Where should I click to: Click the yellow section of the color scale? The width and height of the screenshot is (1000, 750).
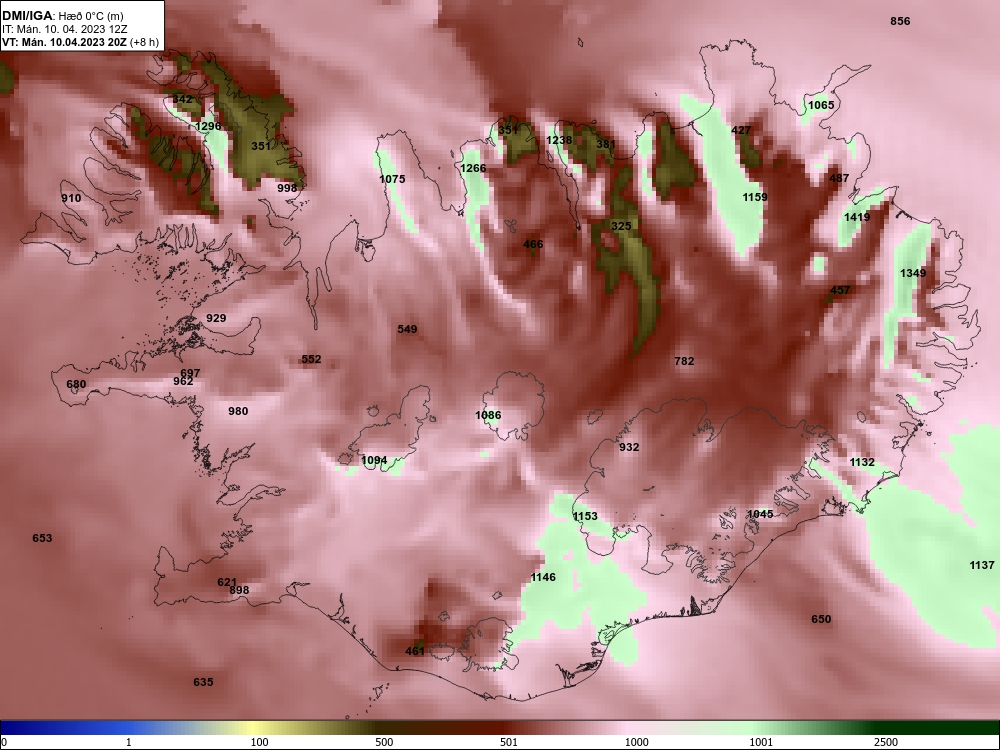255,728
